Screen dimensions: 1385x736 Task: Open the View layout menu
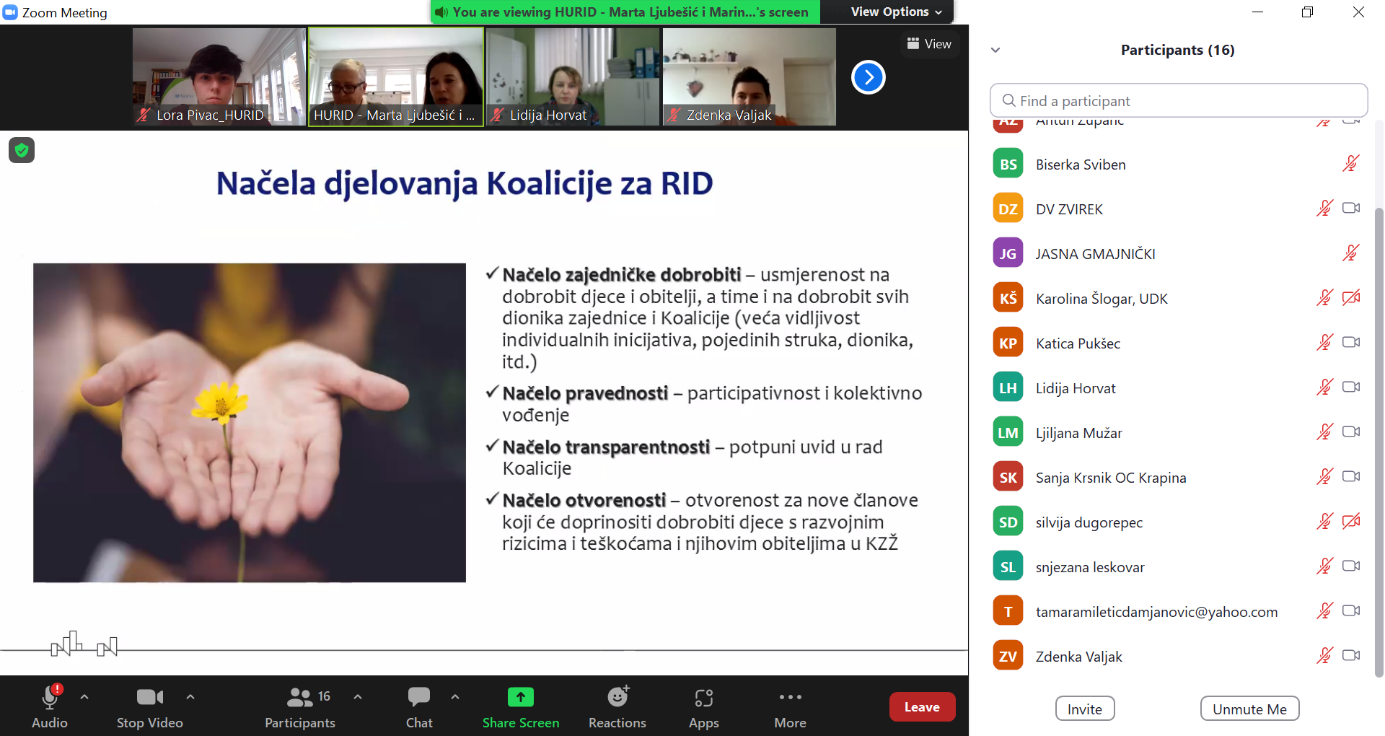[929, 44]
